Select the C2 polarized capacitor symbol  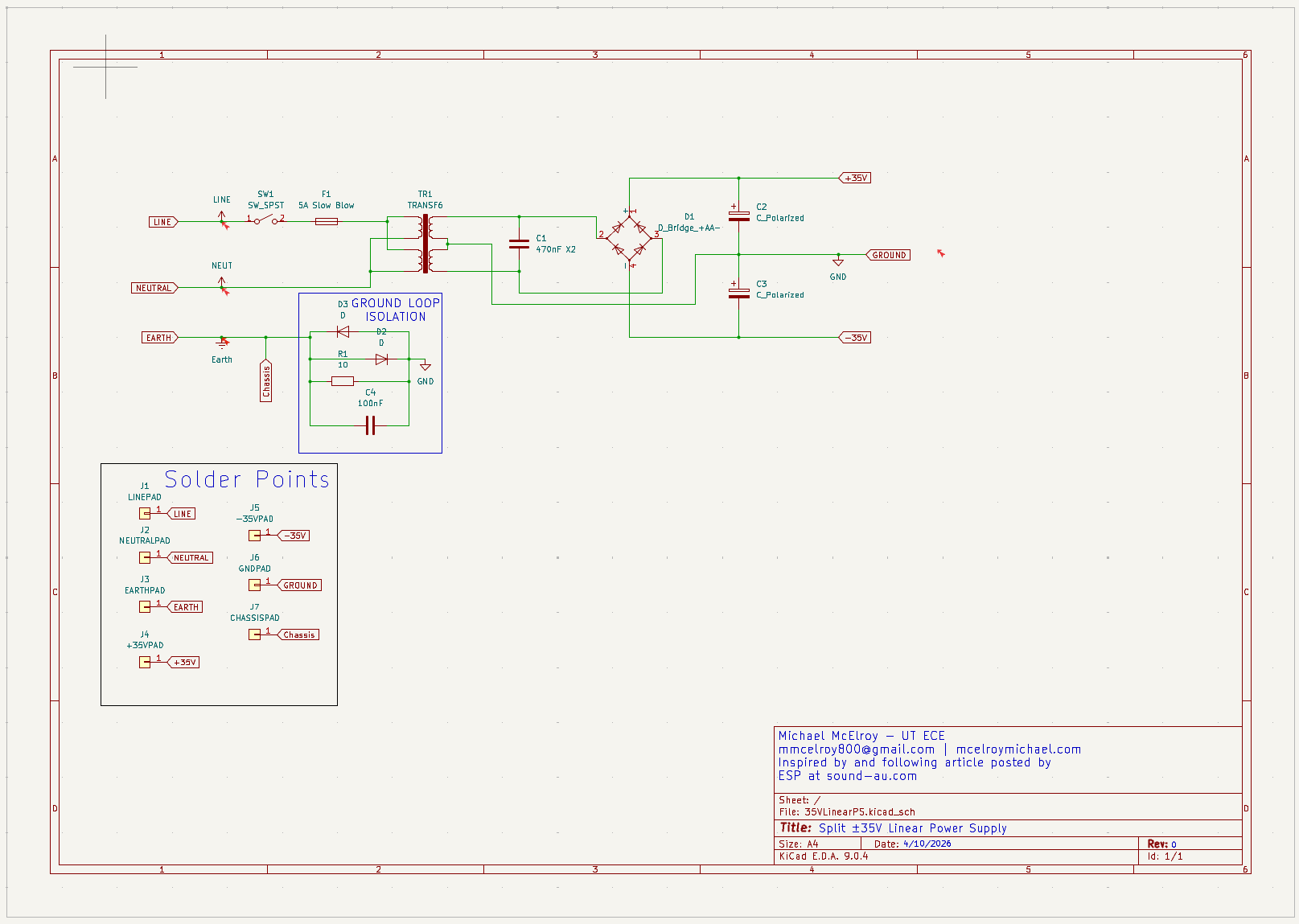tap(738, 216)
